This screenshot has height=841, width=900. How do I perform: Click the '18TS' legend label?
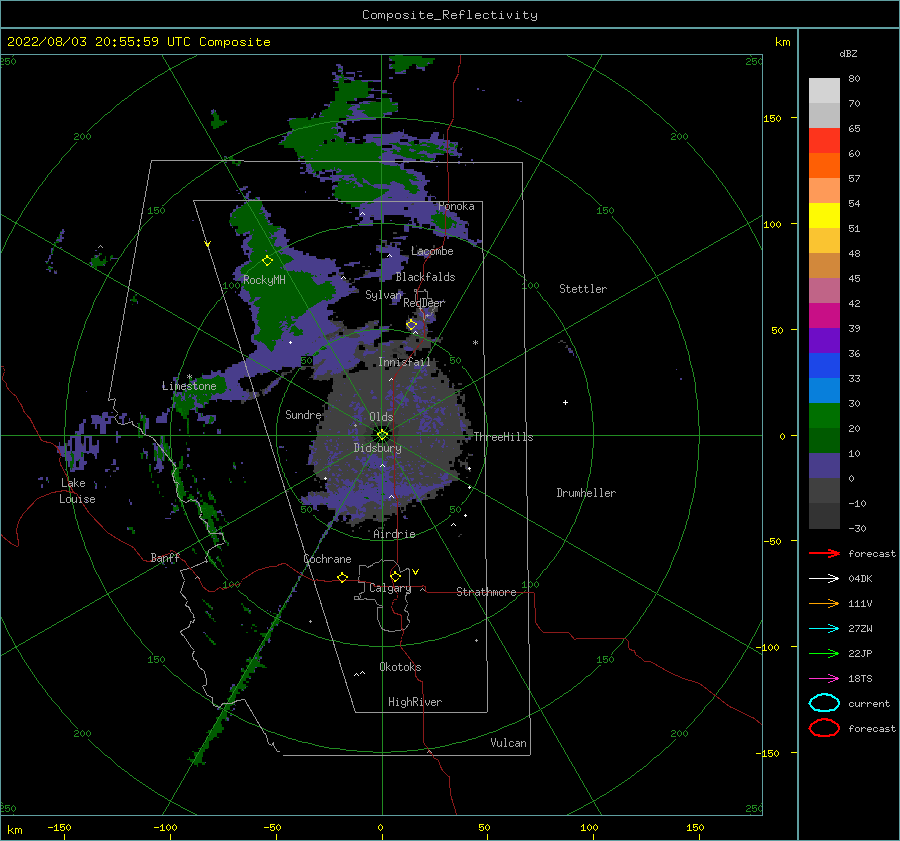(860, 679)
